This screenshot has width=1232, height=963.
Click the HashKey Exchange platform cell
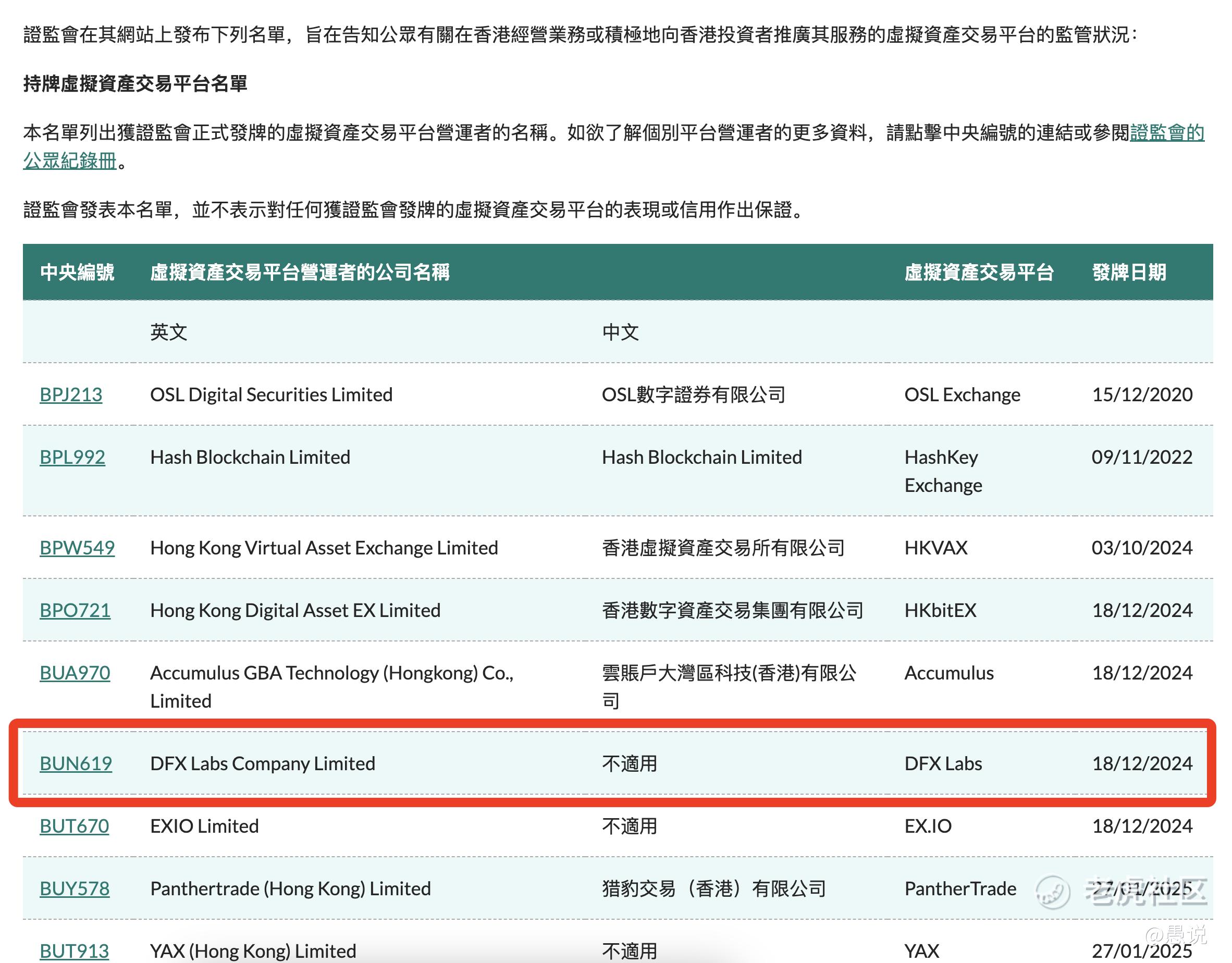[943, 471]
